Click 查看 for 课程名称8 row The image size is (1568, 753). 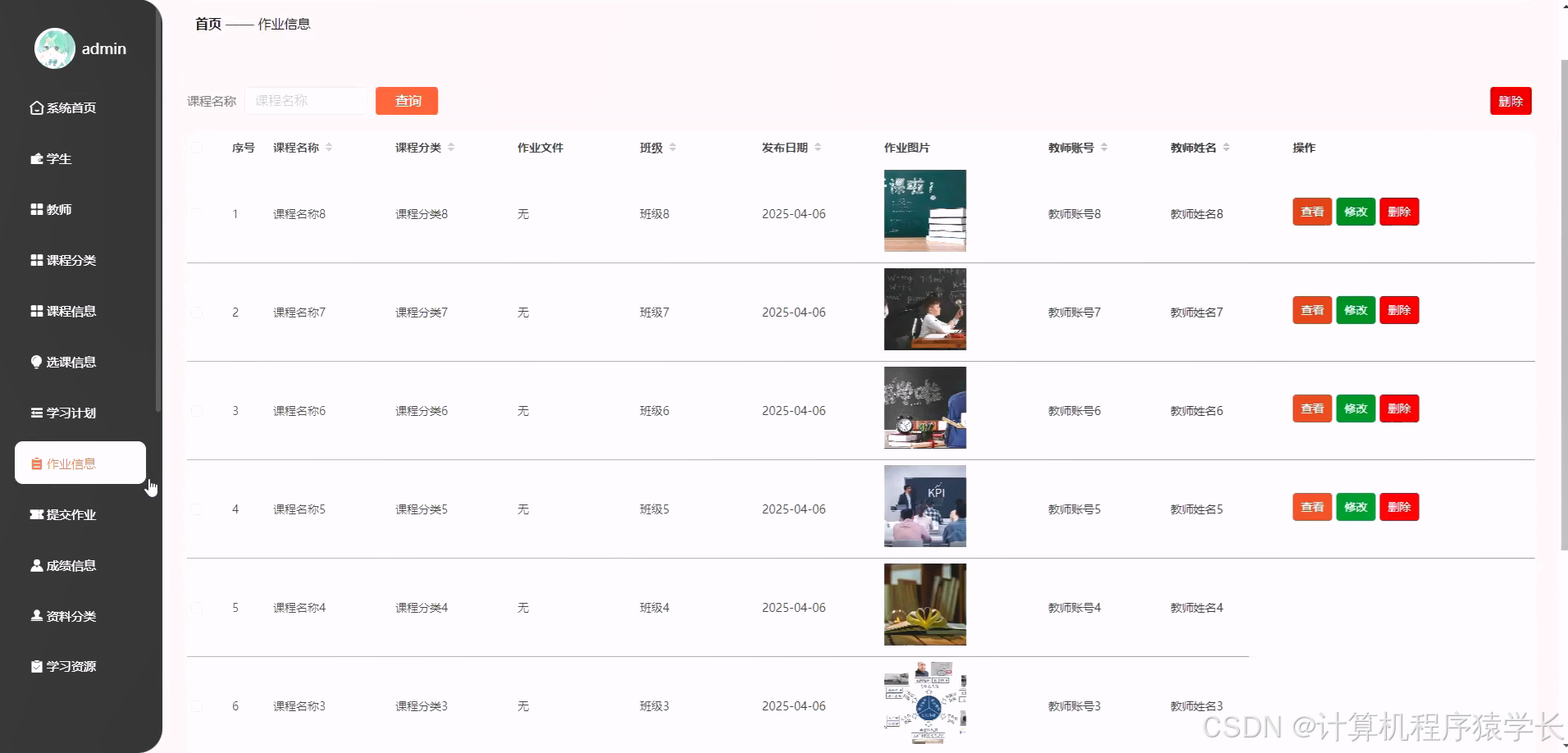[x=1312, y=212]
